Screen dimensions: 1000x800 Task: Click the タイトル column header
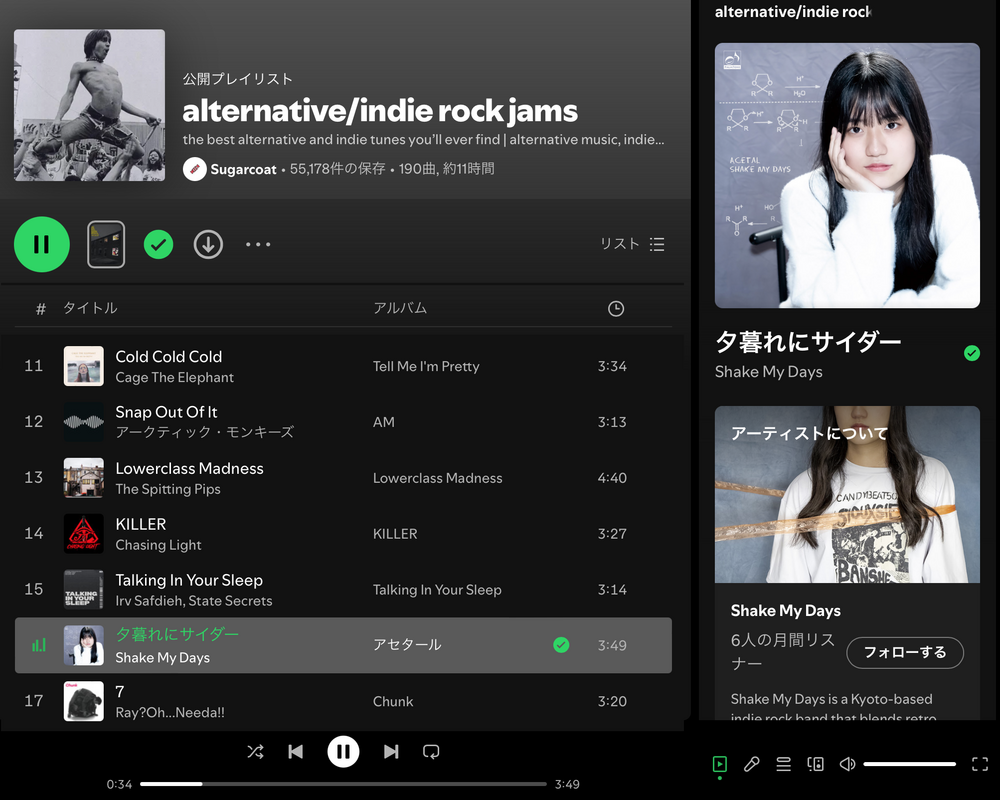click(90, 308)
